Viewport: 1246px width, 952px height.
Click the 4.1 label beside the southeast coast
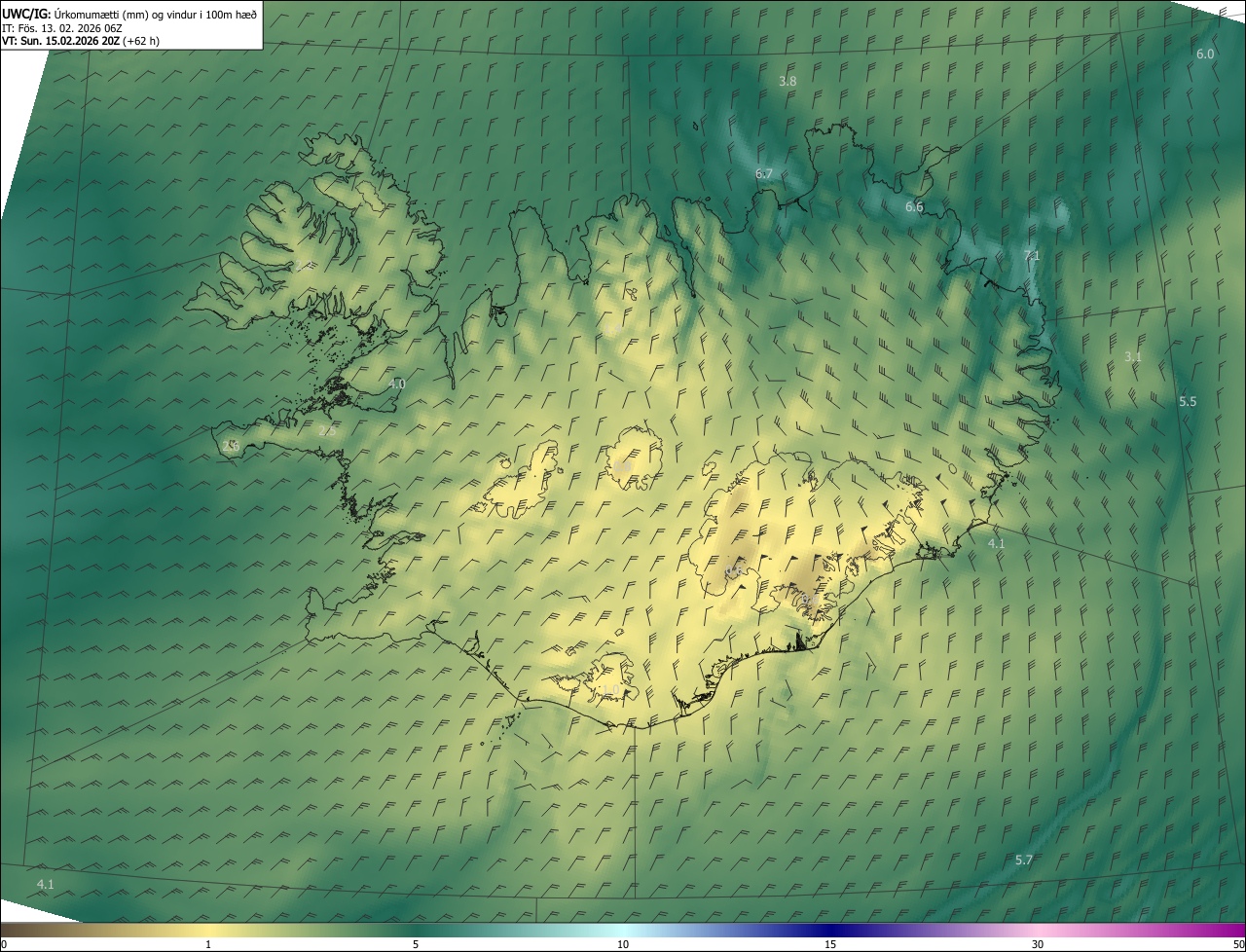tap(996, 544)
